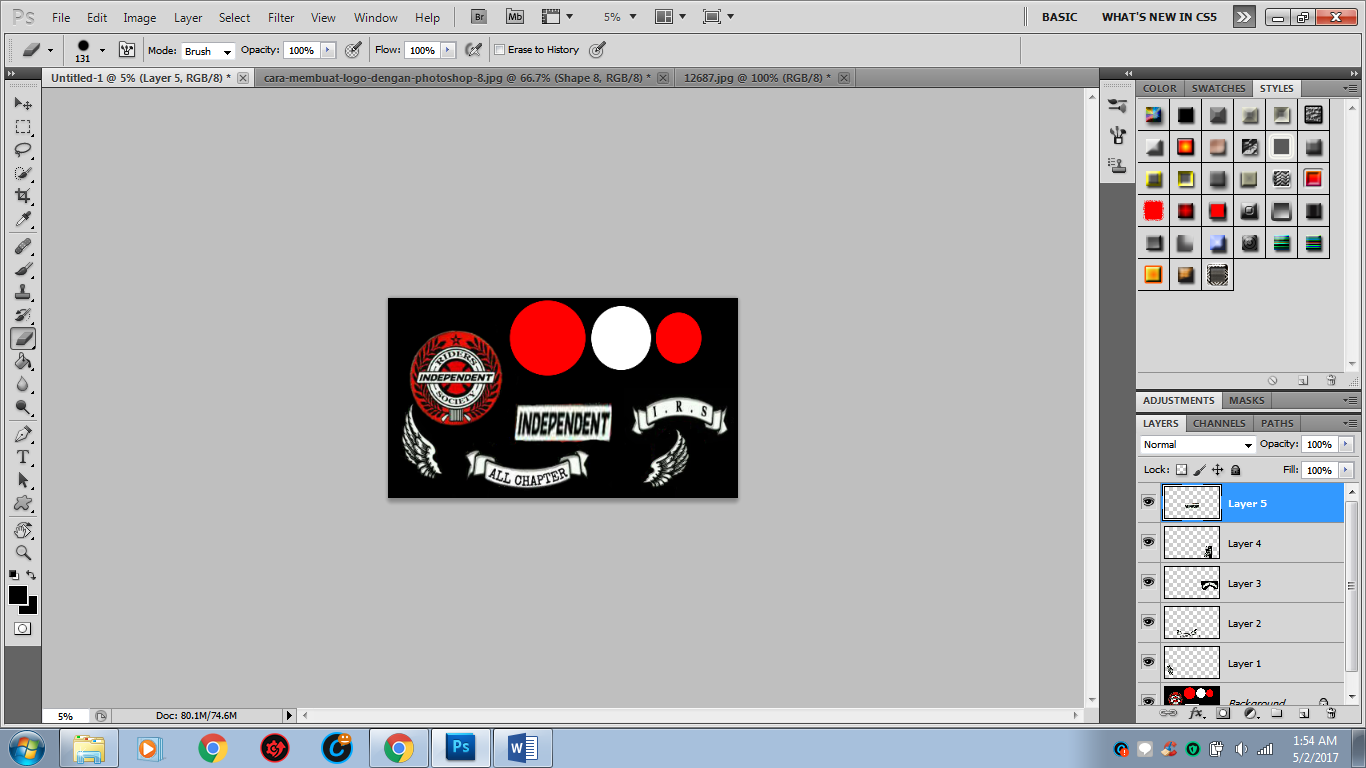Viewport: 1366px width, 768px height.
Task: Launch Mini Bridge from the application bar
Action: [x=514, y=17]
